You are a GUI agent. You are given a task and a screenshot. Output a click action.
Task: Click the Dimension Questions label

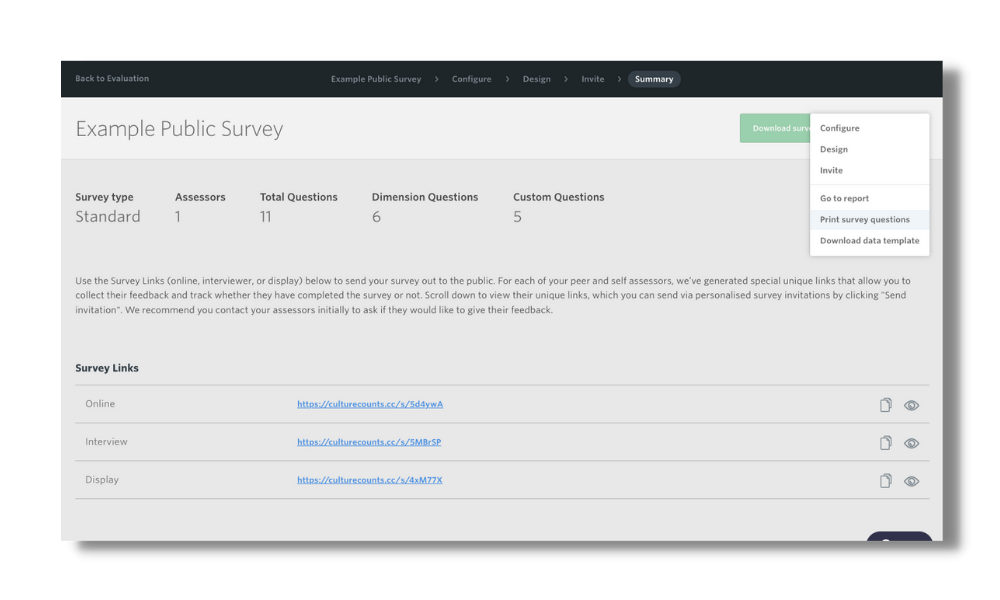coord(425,197)
